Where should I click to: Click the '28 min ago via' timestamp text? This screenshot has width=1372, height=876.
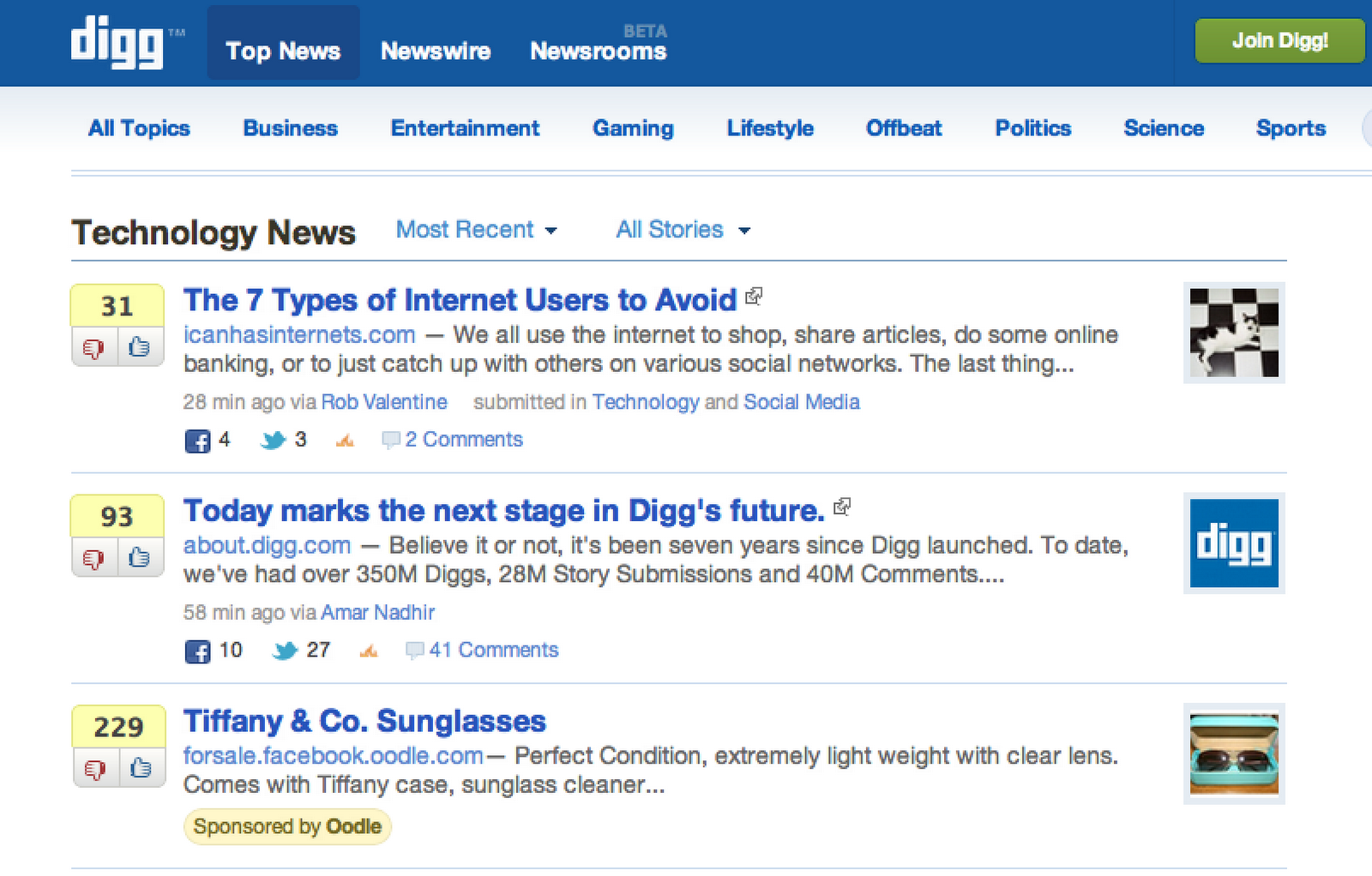250,402
